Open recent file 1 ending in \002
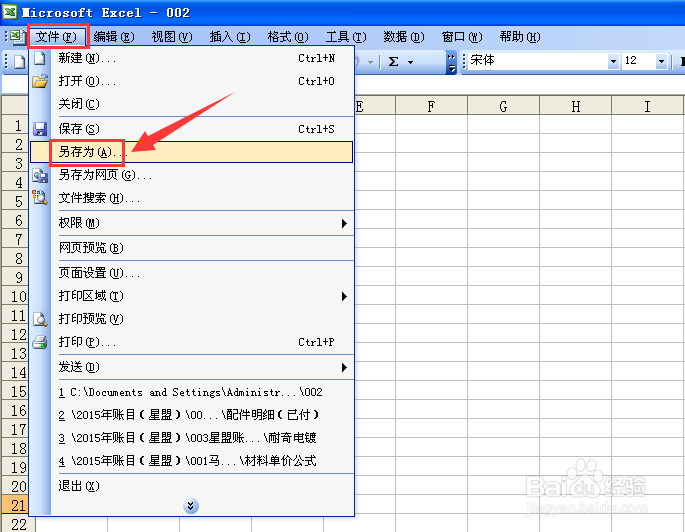This screenshot has height=532, width=685. pos(192,392)
